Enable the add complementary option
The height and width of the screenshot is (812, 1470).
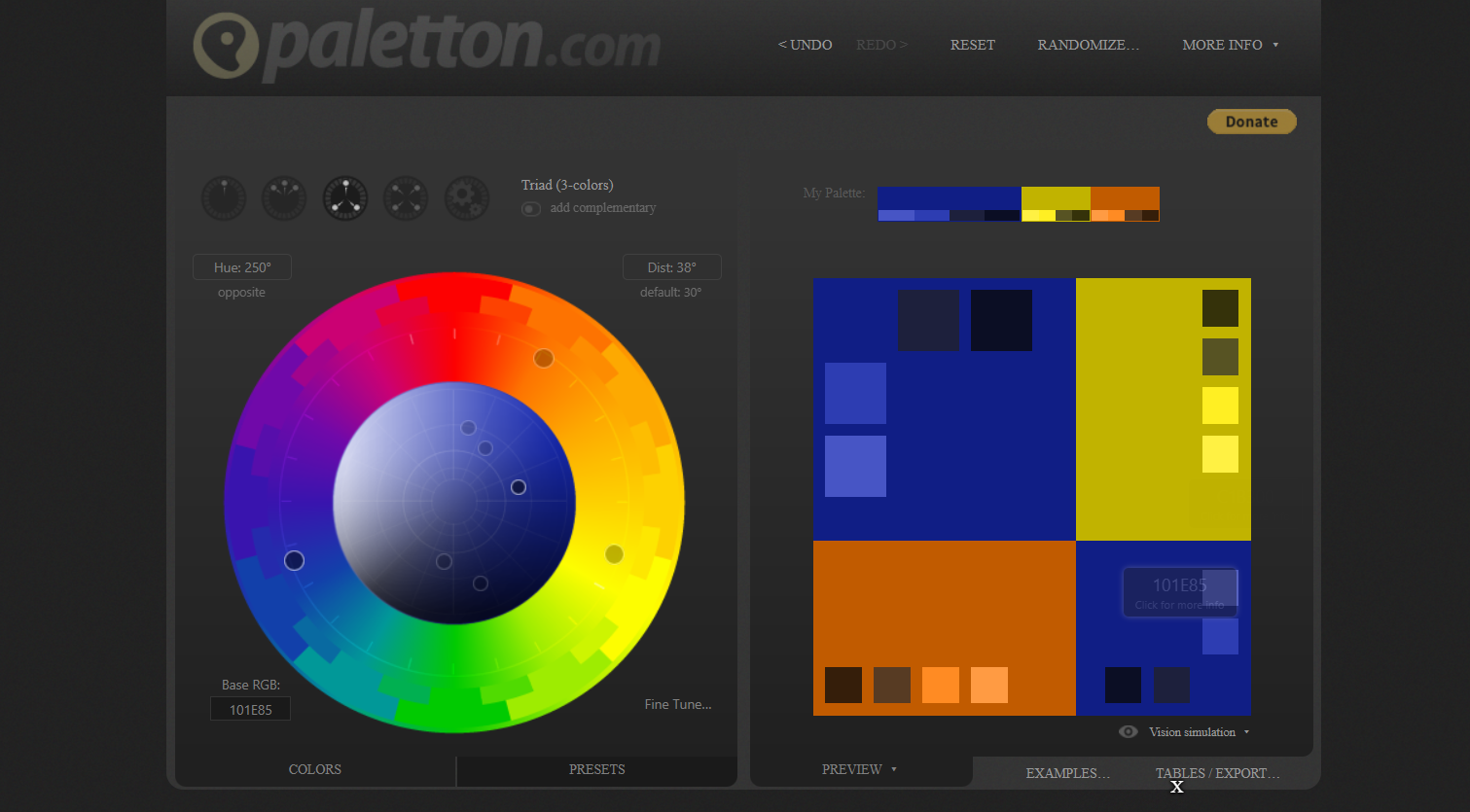530,208
